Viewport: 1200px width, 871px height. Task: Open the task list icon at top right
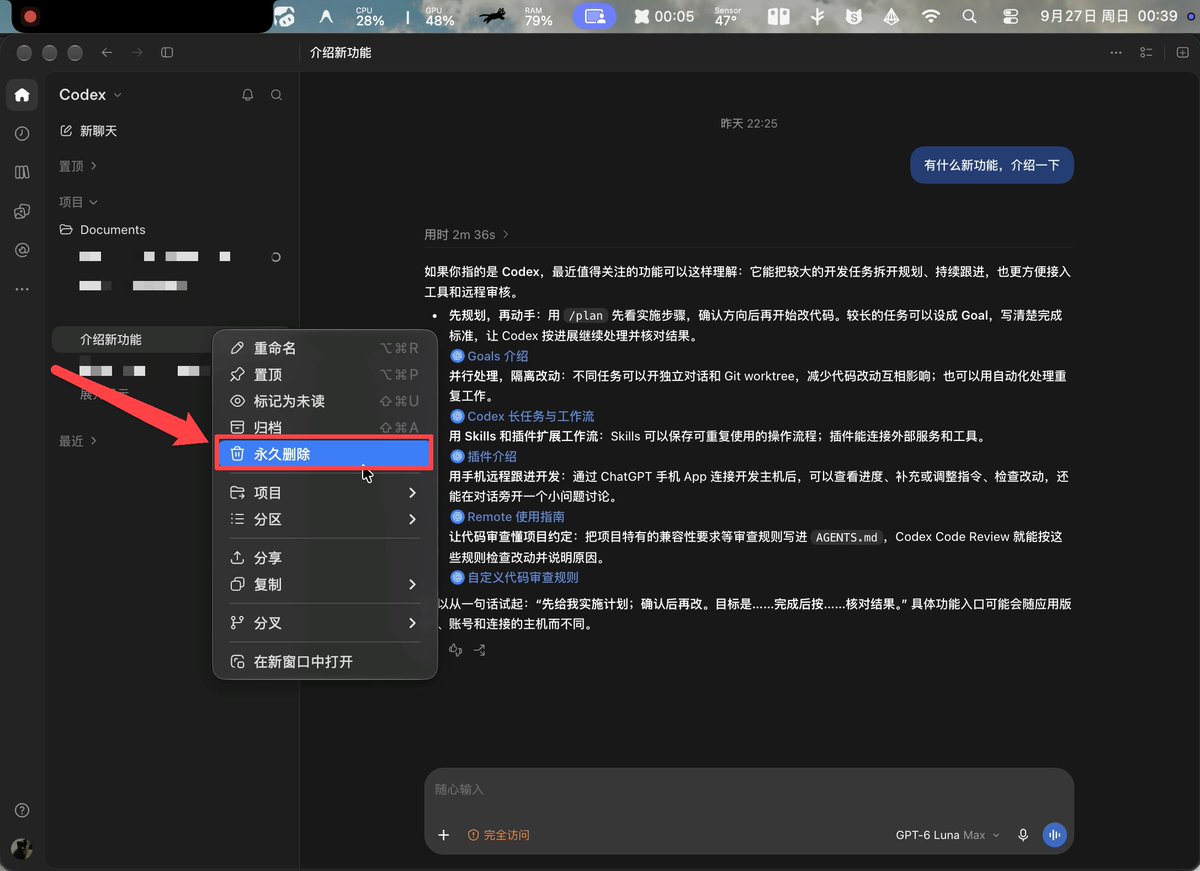[x=1146, y=52]
